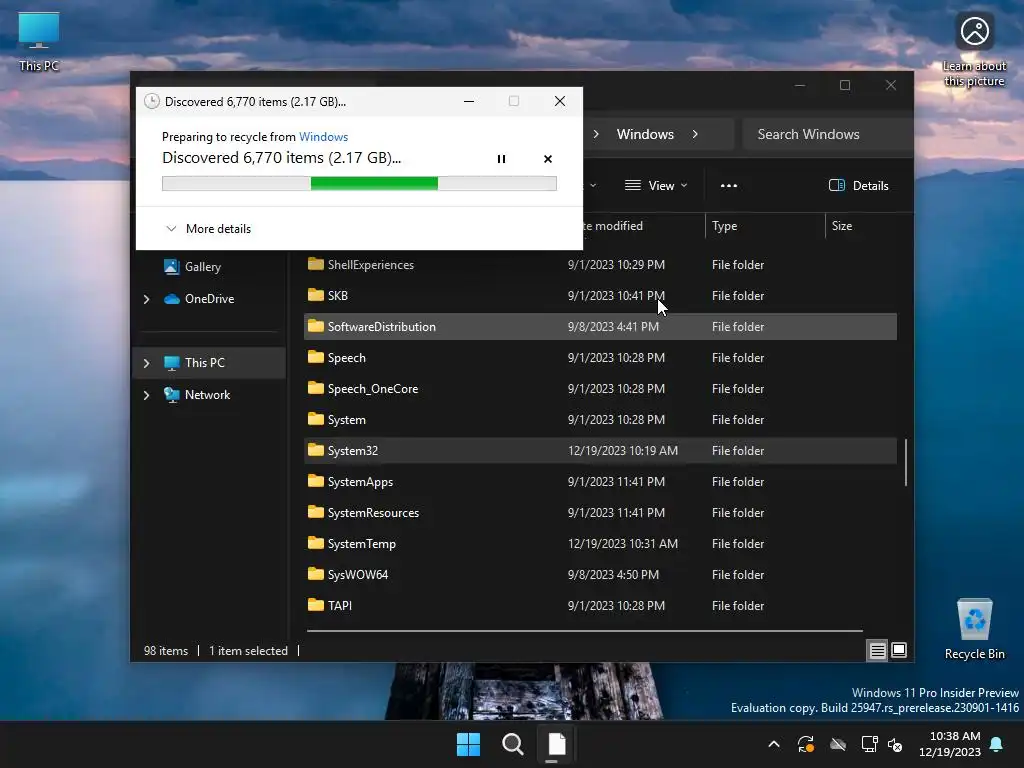
Task: Click the green progress bar
Action: pos(374,184)
